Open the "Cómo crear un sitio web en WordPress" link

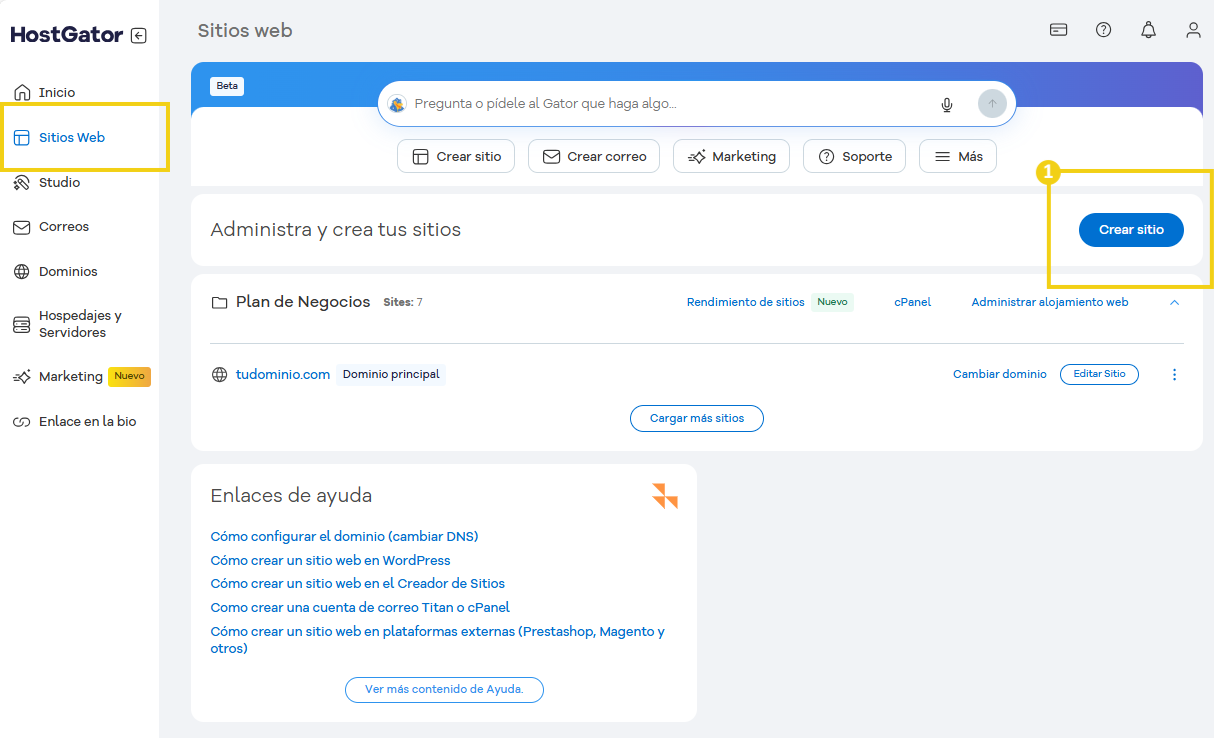(x=330, y=560)
